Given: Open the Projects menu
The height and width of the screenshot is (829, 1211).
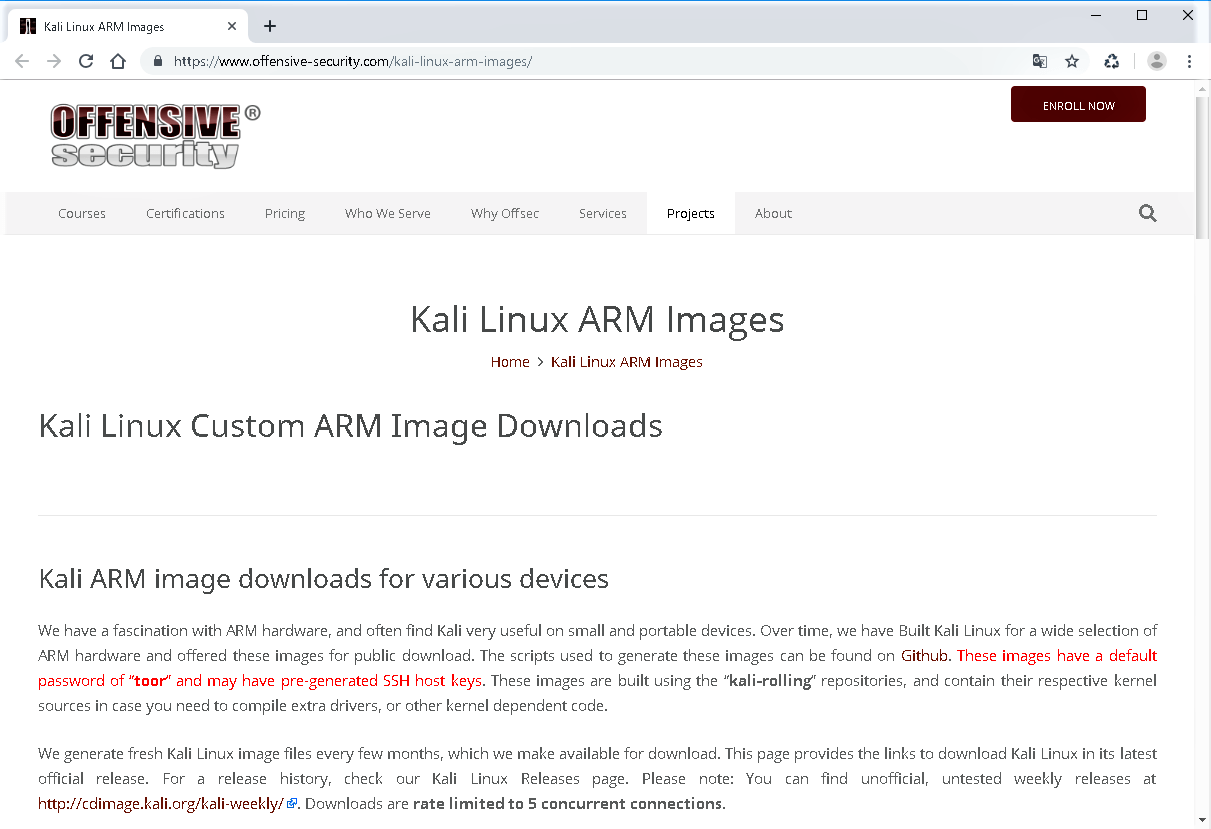Looking at the screenshot, I should 691,213.
